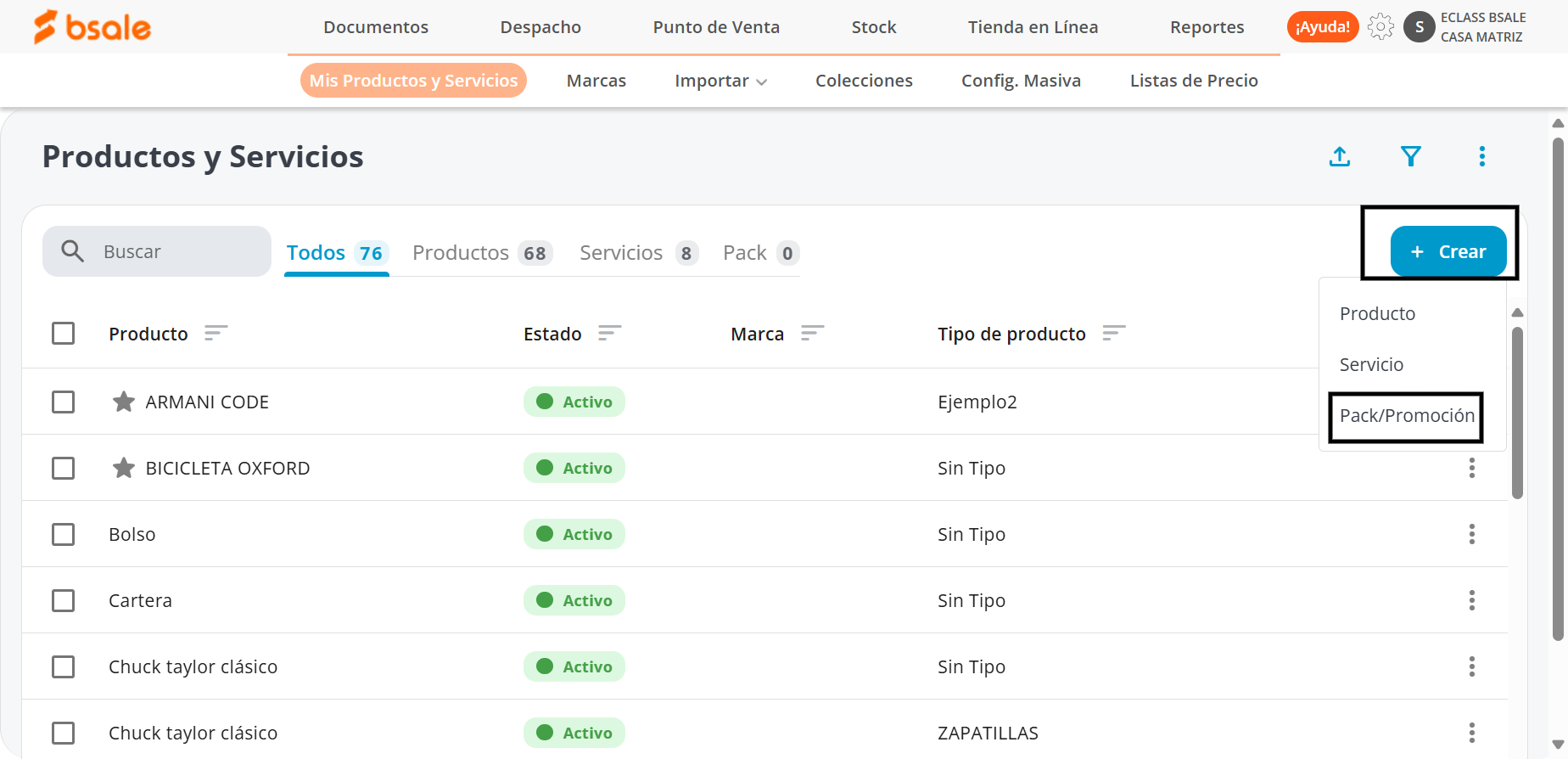Check the Bolso row checkbox

pyautogui.click(x=64, y=534)
